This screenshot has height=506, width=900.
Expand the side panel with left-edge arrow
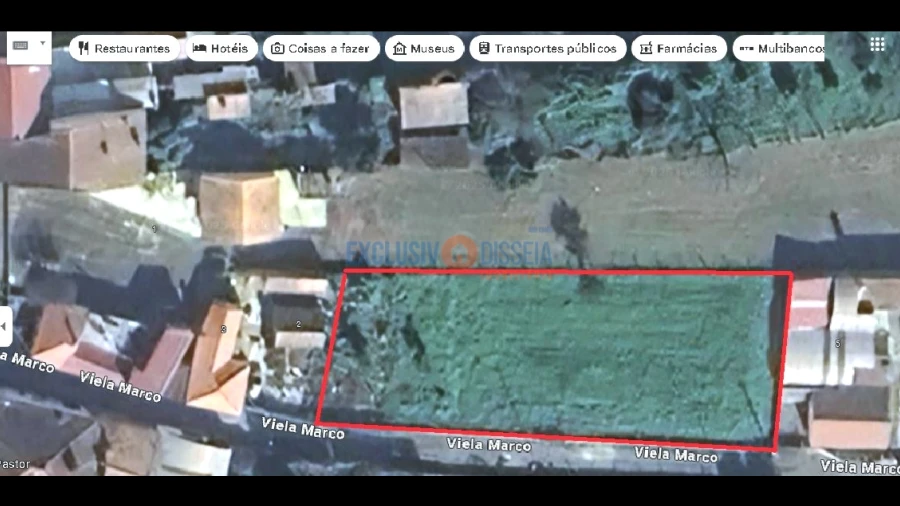coord(5,326)
